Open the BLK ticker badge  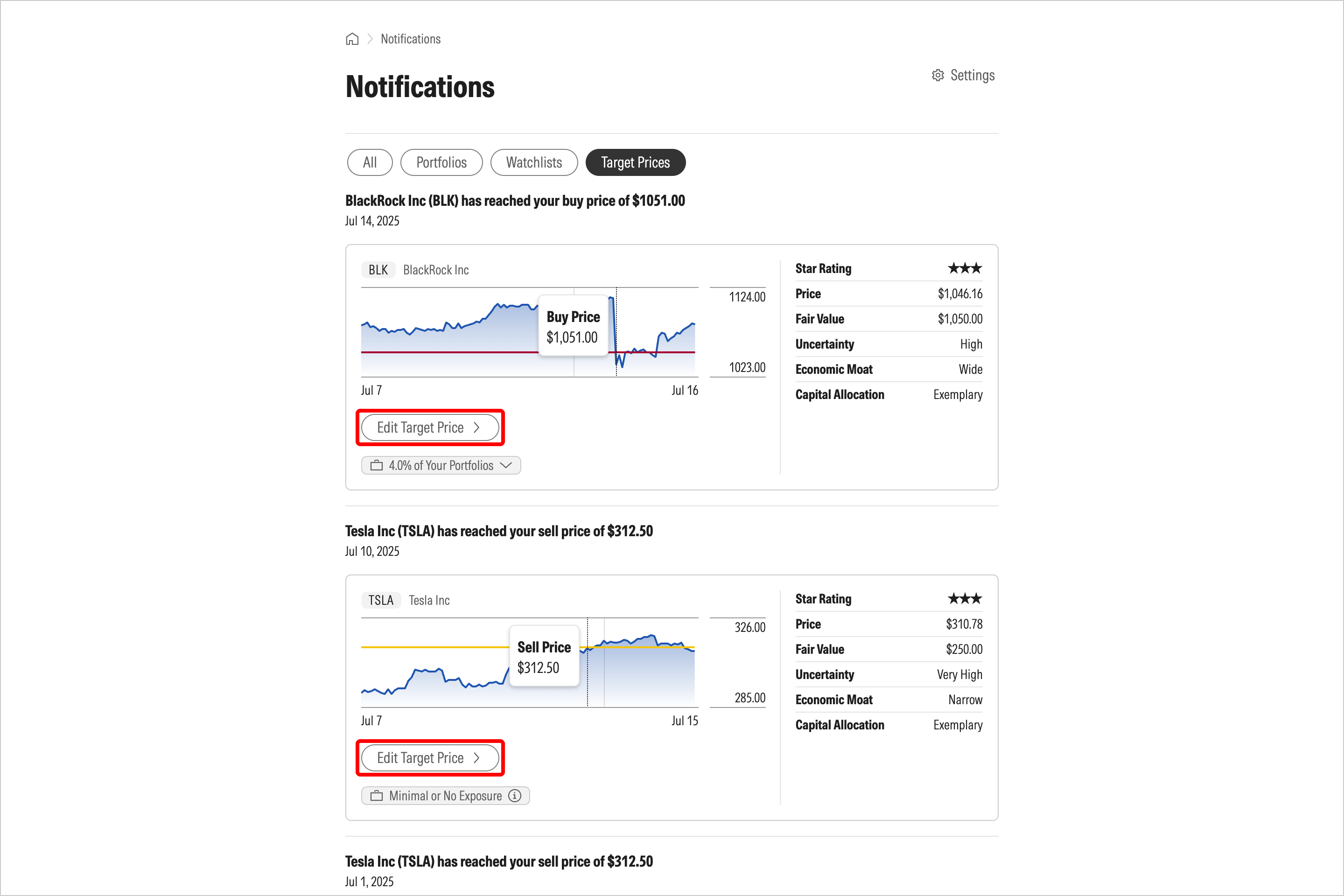[x=378, y=270]
